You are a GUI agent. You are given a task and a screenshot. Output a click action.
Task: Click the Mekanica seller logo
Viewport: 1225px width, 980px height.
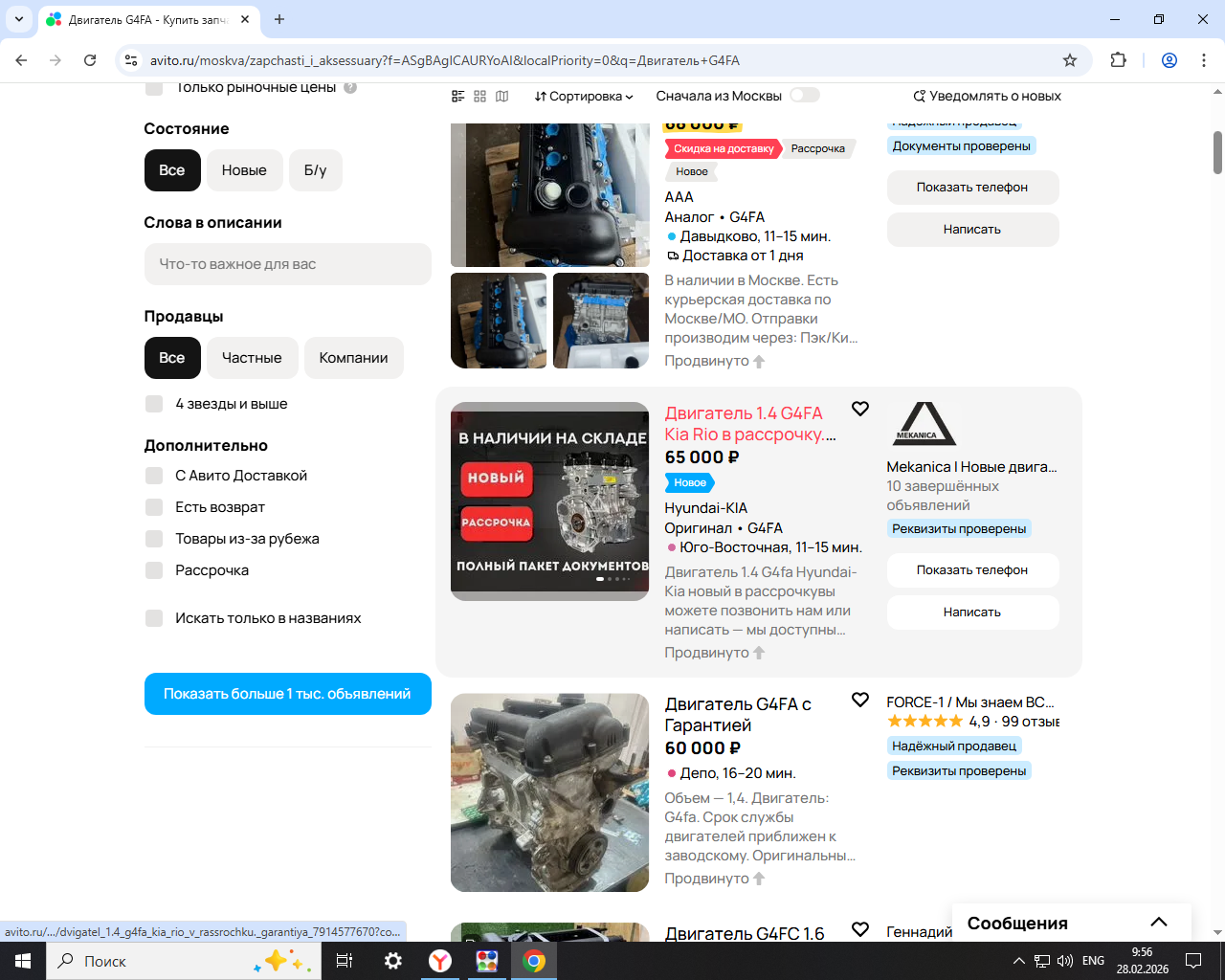924,424
